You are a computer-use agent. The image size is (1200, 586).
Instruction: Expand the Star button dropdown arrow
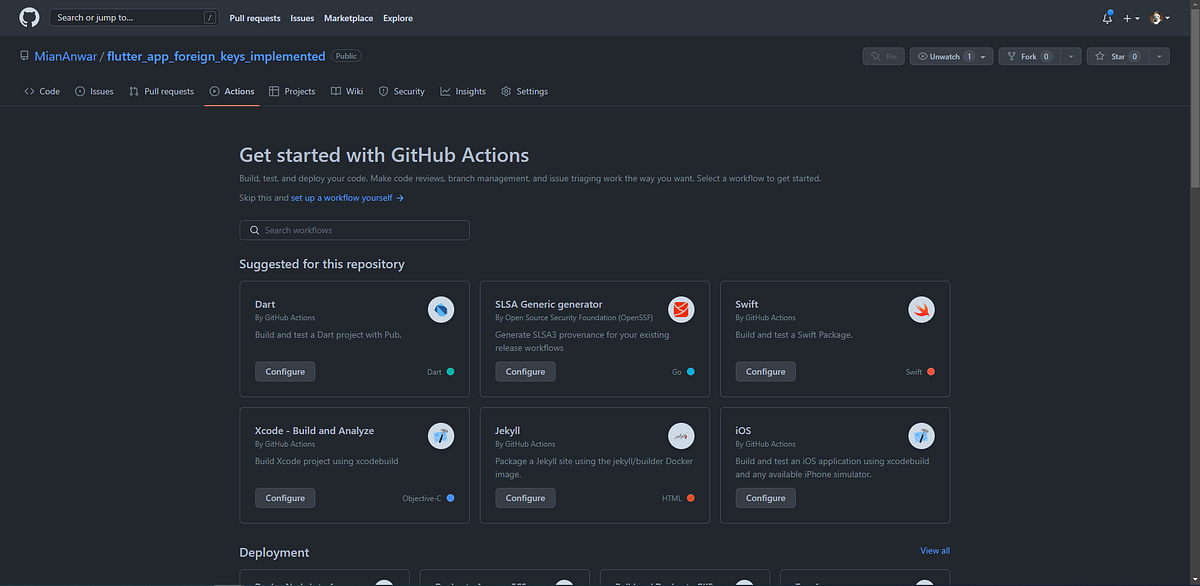point(1159,56)
